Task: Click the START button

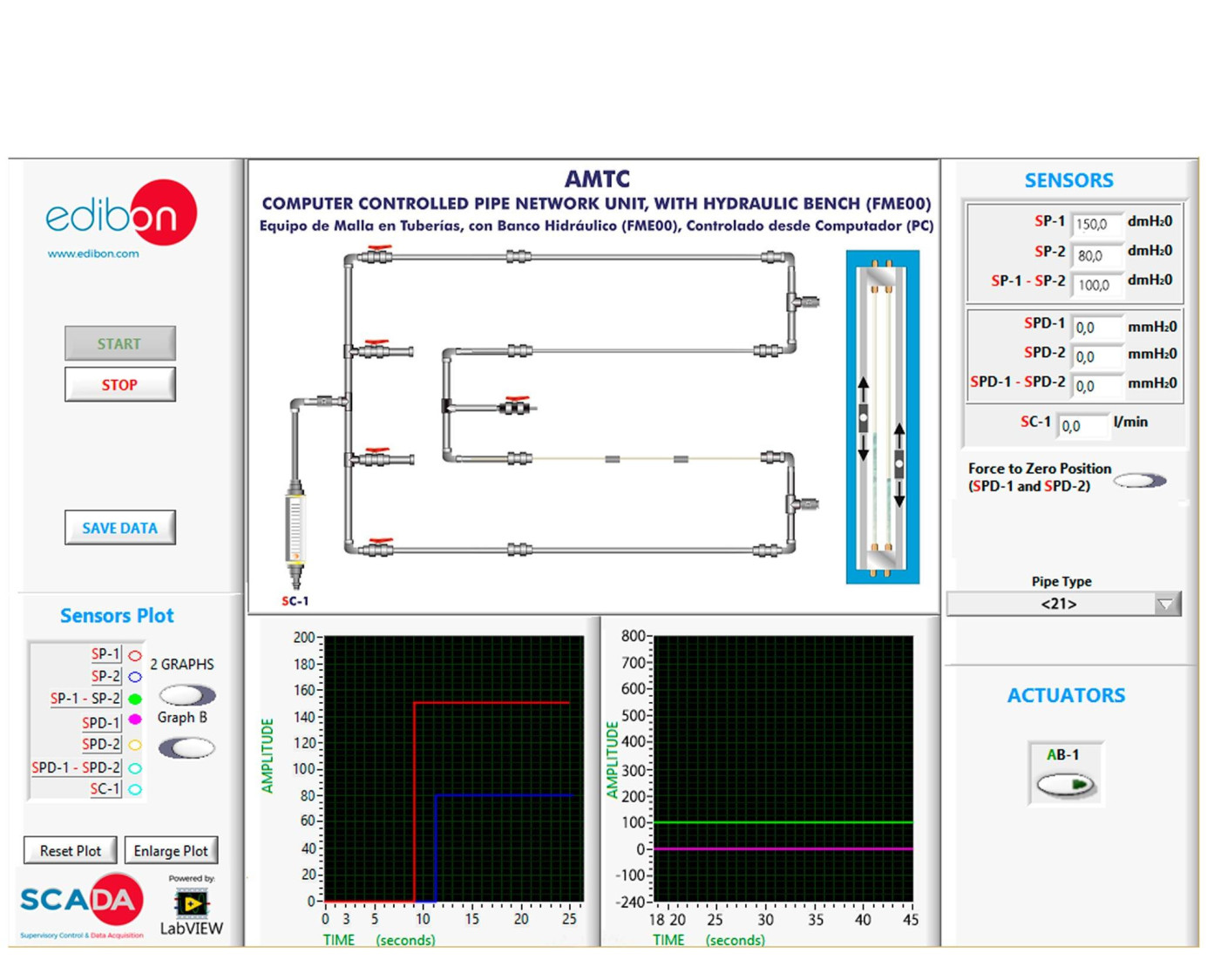Action: (x=120, y=343)
